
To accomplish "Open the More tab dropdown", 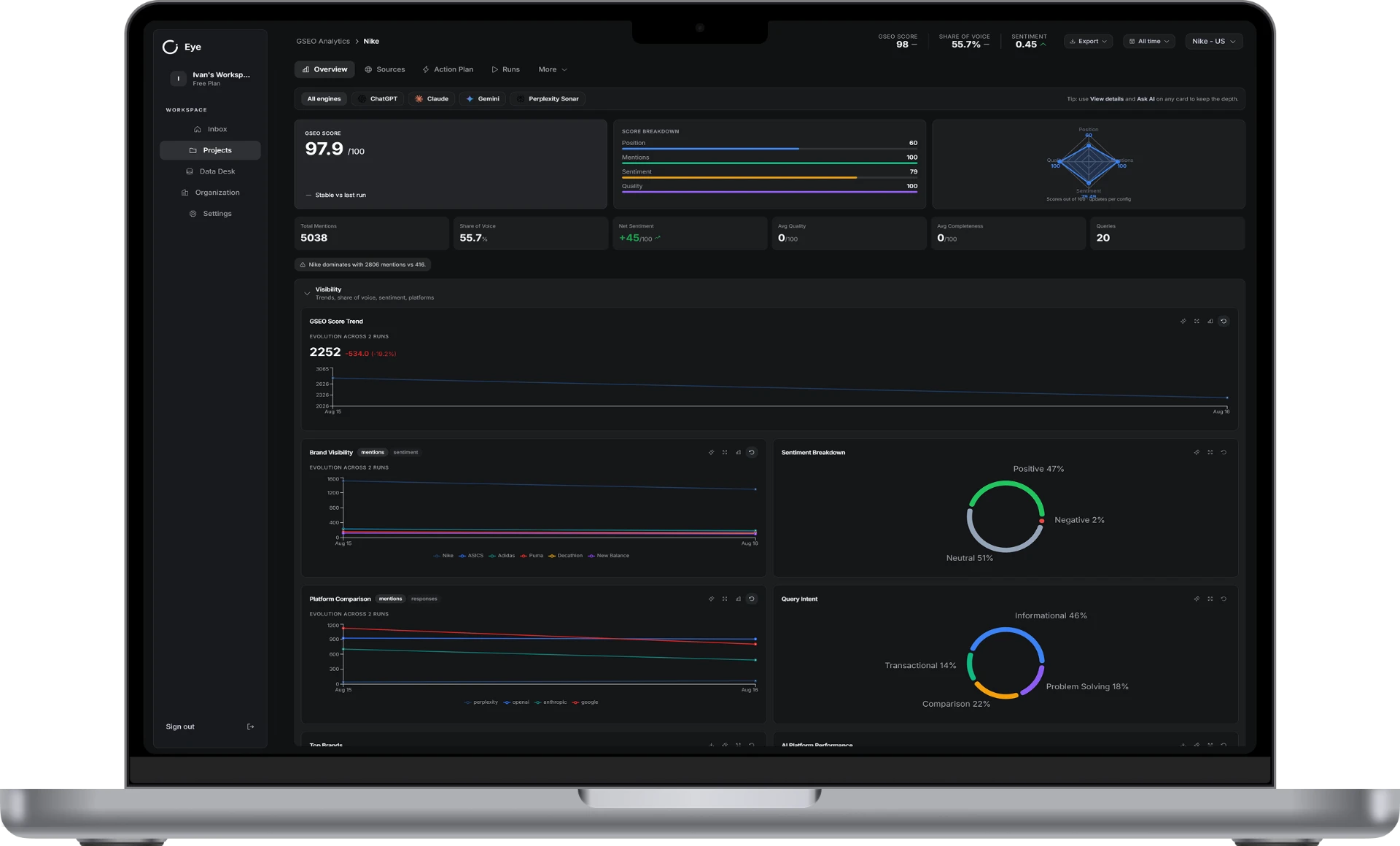I will [553, 69].
